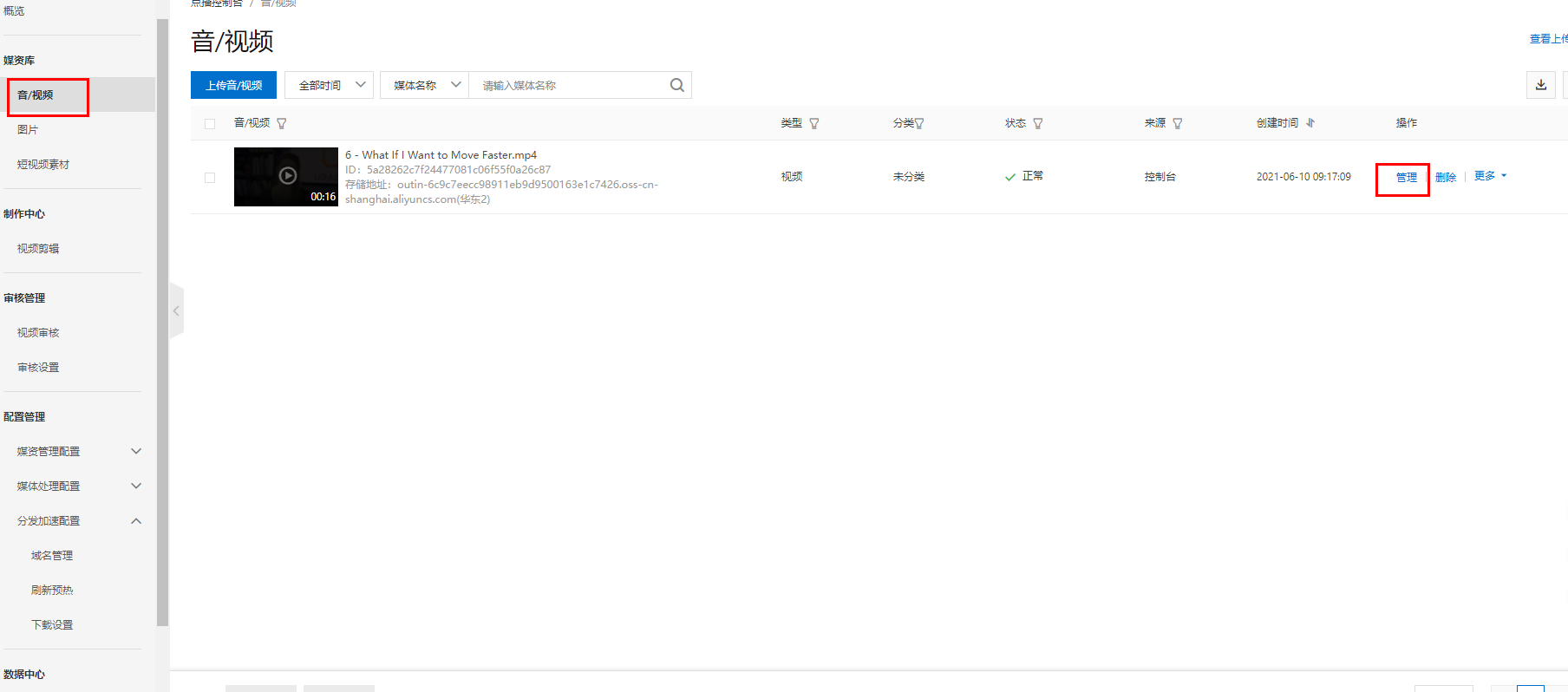Click the 控制台 source cell
This screenshot has height=692, width=1568.
click(1160, 177)
